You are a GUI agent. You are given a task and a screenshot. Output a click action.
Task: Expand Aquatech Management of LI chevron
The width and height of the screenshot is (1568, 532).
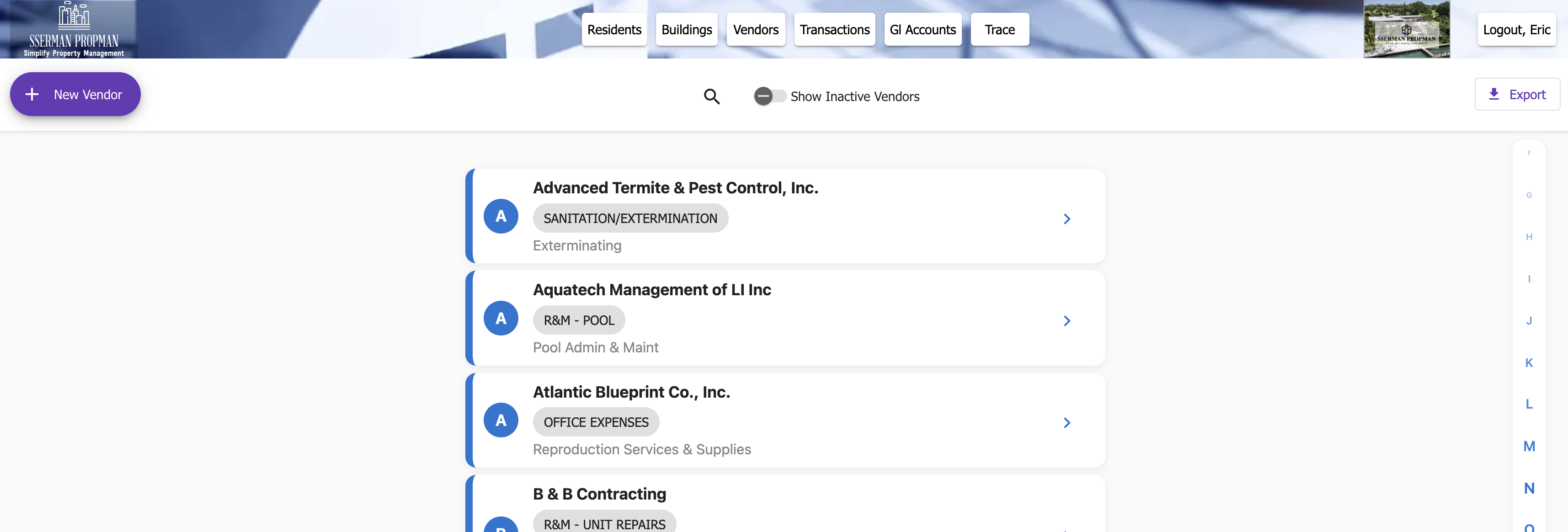coord(1067,321)
